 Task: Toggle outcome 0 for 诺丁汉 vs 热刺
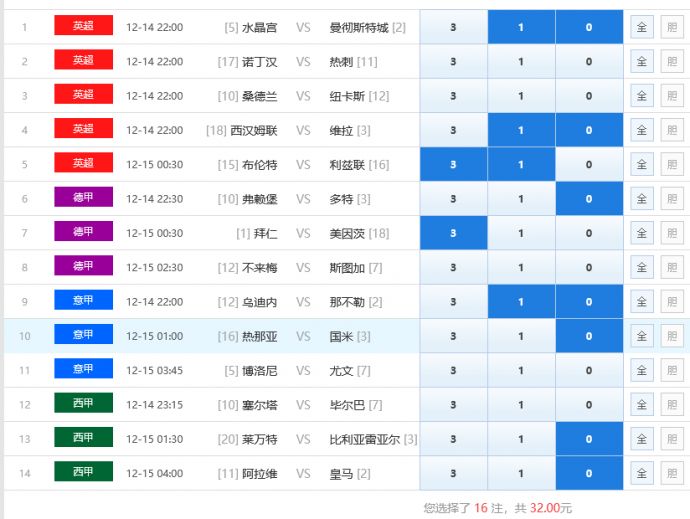click(589, 62)
